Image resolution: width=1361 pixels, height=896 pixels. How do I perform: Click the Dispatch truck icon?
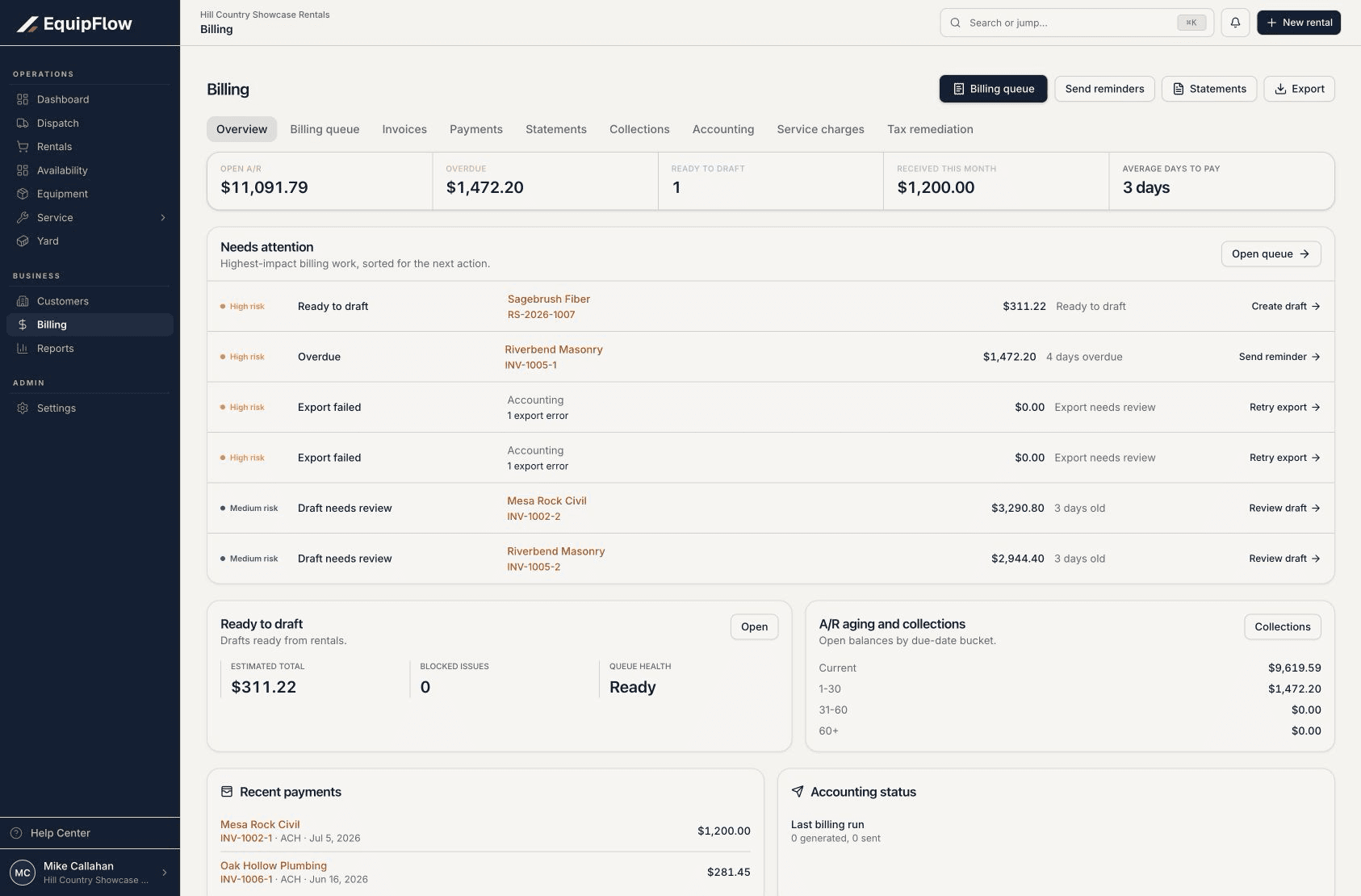pyautogui.click(x=23, y=124)
